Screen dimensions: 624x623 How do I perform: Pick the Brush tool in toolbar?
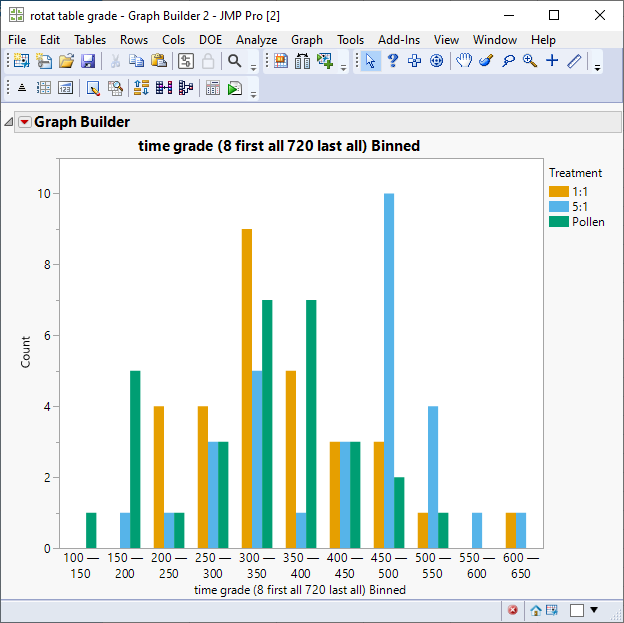pos(486,62)
